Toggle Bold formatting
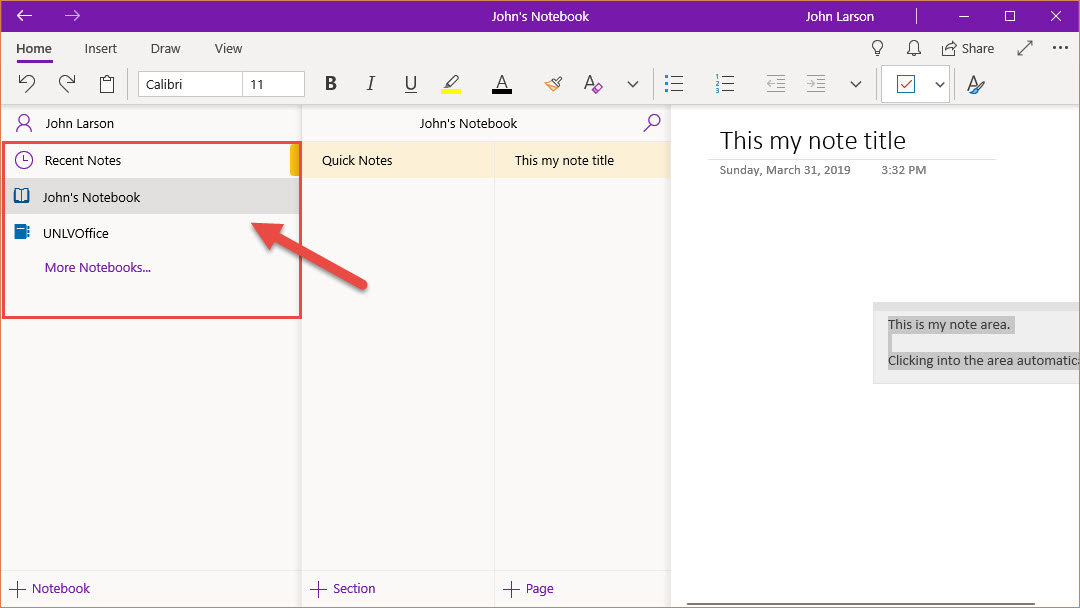The height and width of the screenshot is (608, 1080). (331, 84)
